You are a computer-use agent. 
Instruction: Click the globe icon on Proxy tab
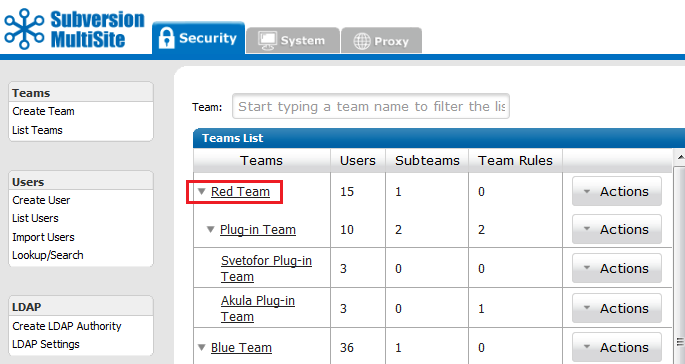362,42
